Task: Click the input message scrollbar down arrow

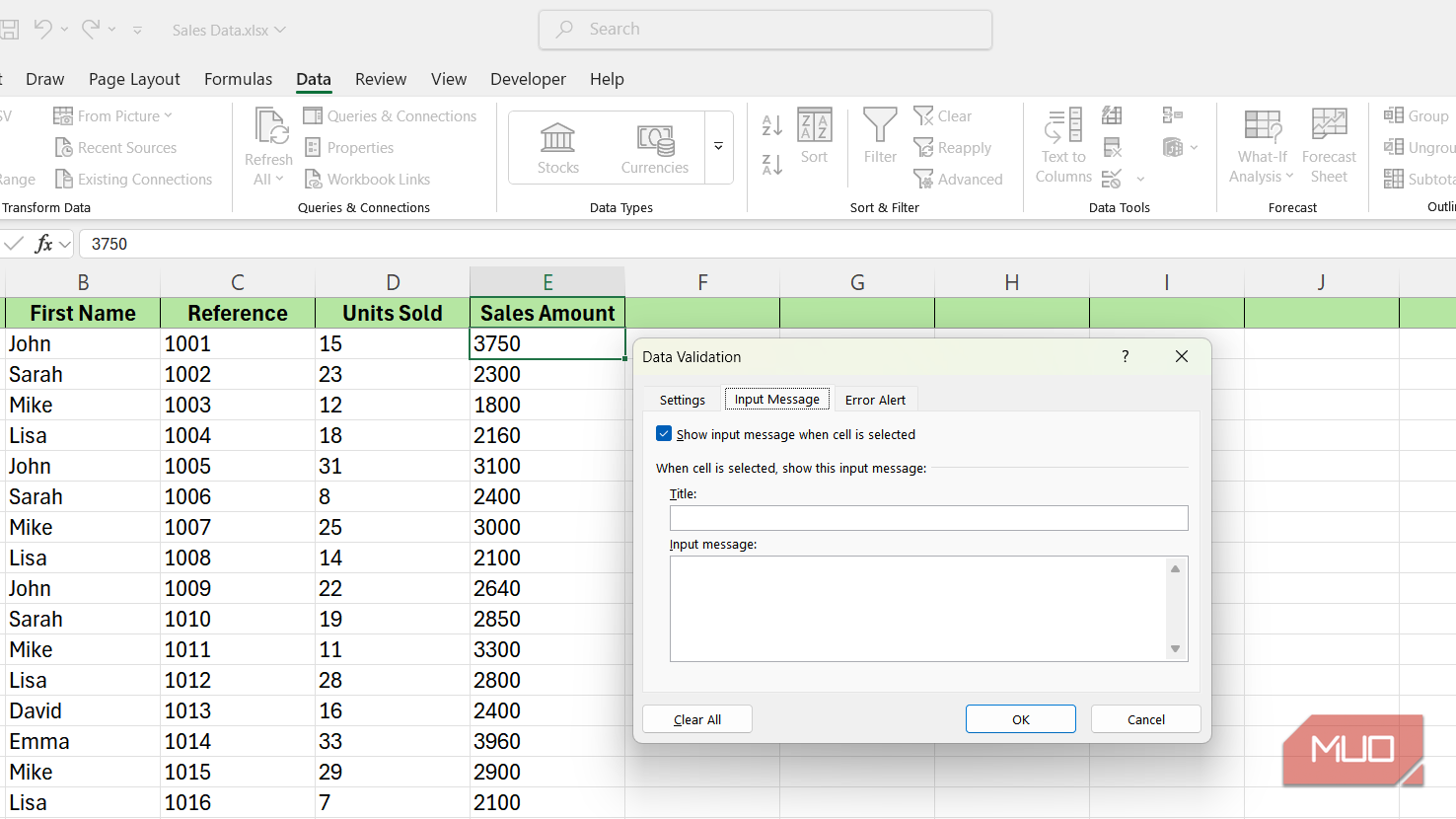Action: pos(1176,648)
